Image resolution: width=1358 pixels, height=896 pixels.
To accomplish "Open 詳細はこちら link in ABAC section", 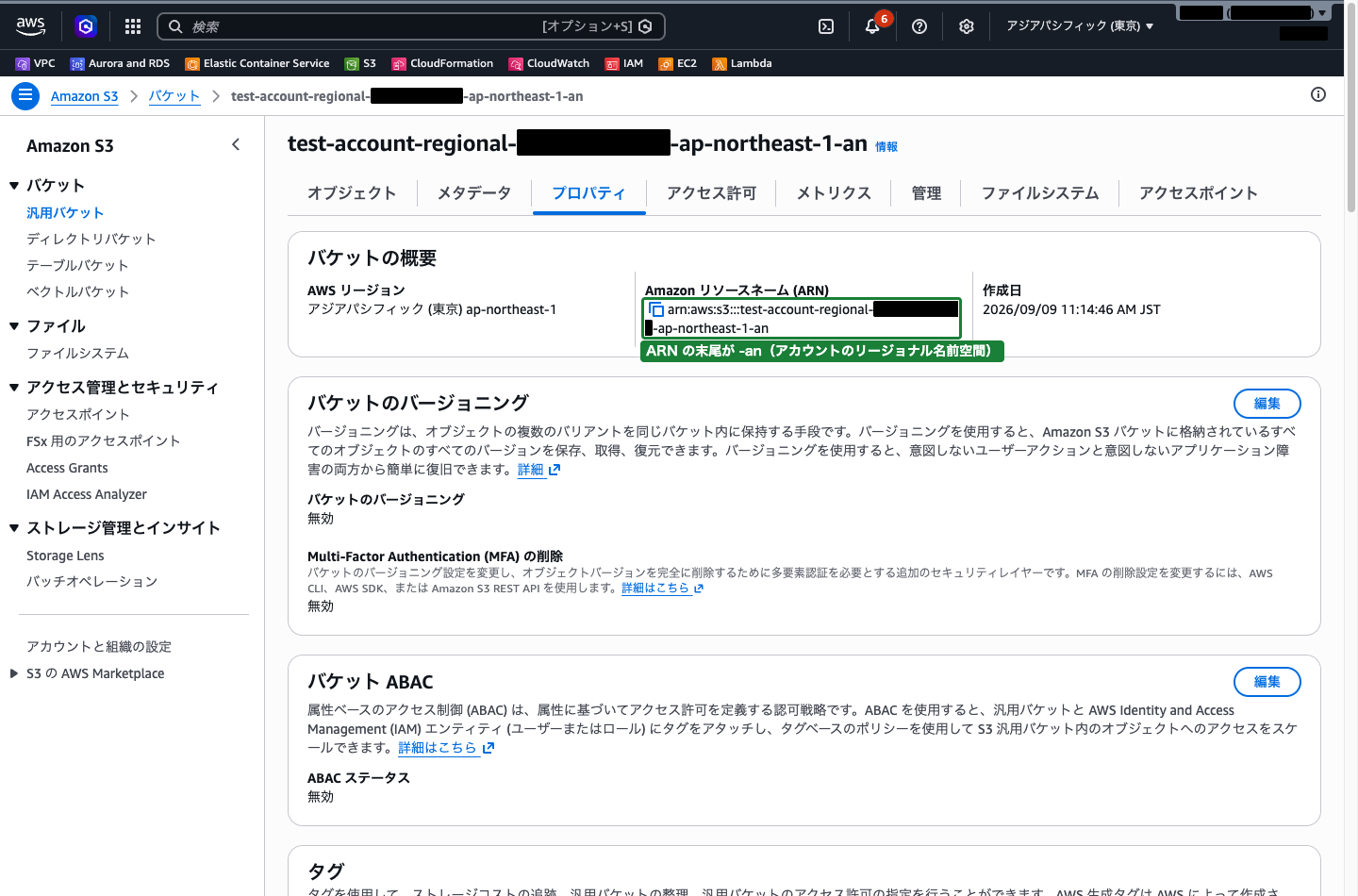I will coord(446,748).
